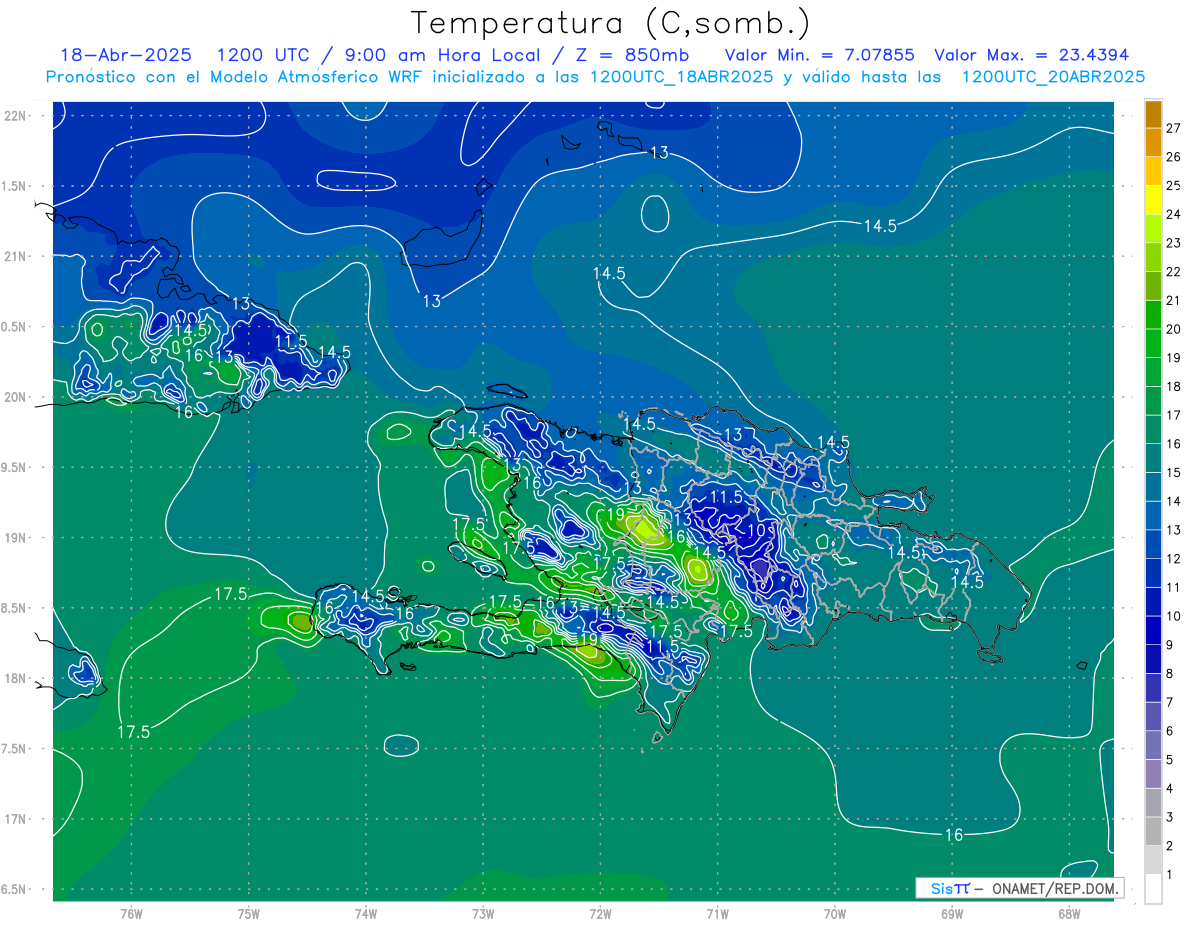Click the '19N' latitude axis label

(16, 538)
